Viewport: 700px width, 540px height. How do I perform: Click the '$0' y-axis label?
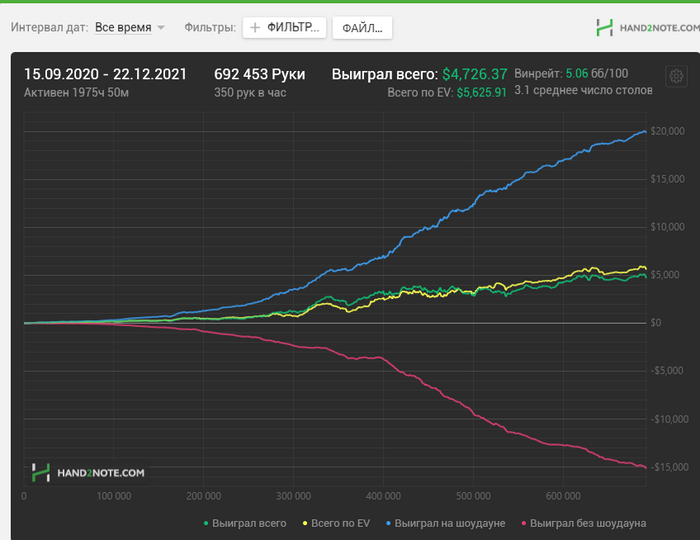click(656, 323)
